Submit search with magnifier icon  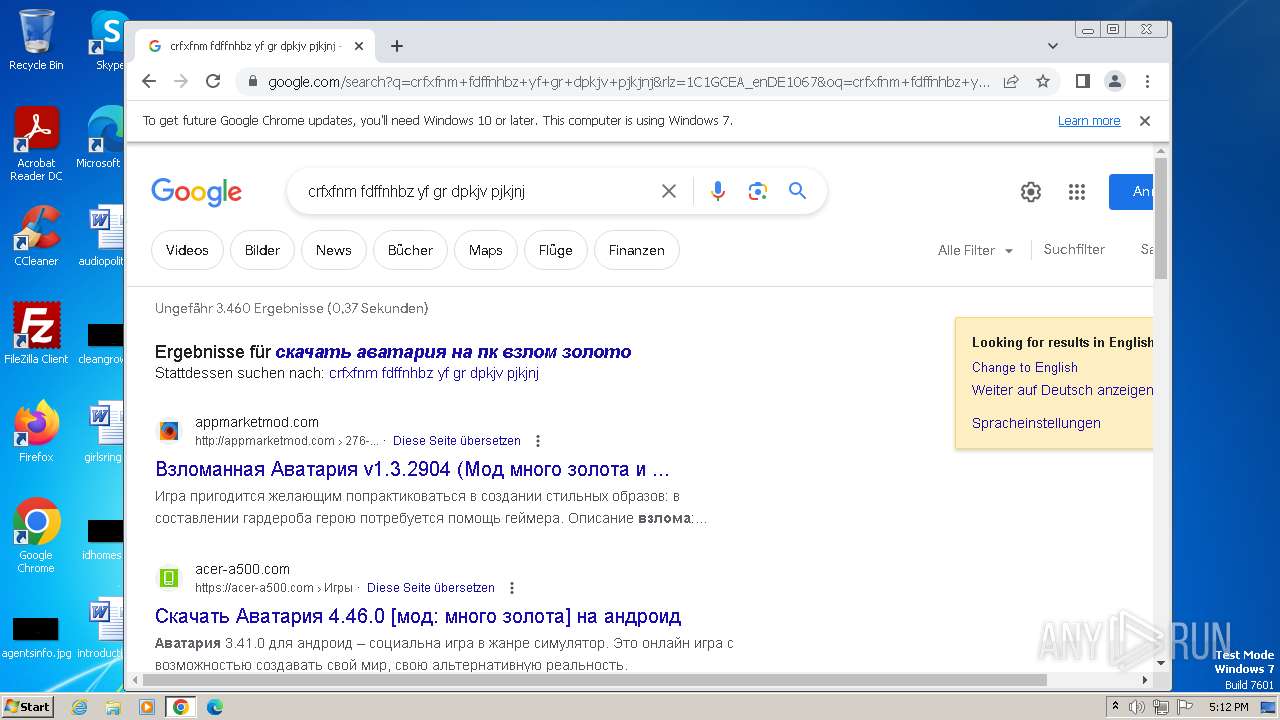[x=797, y=191]
